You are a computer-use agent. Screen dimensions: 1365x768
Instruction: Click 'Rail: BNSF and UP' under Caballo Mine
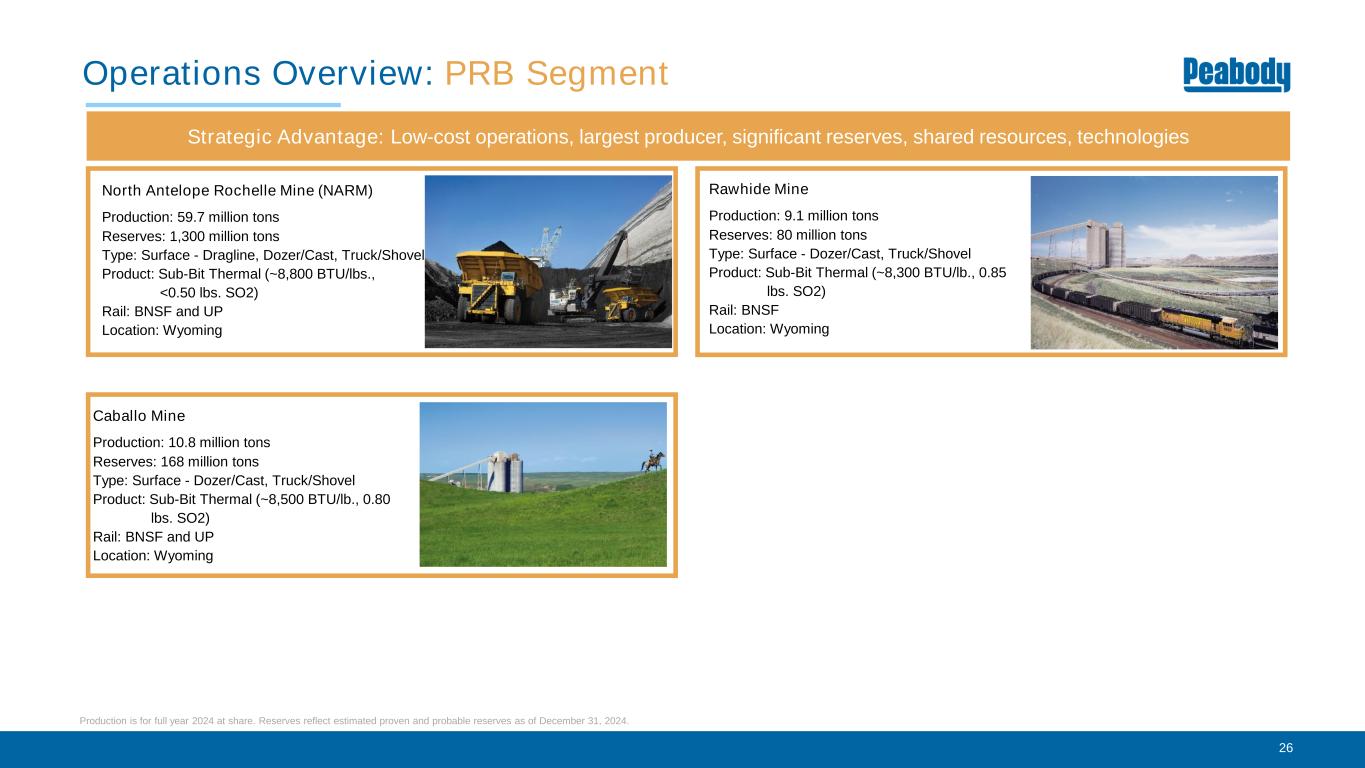154,537
